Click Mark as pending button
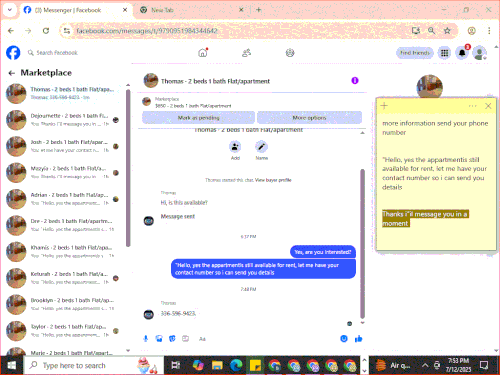Viewport: 500px width, 375px height. (198, 118)
